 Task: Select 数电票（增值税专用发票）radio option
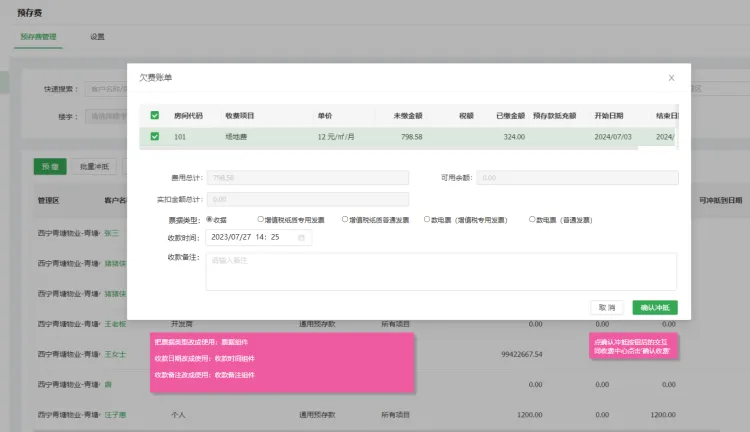(x=427, y=220)
